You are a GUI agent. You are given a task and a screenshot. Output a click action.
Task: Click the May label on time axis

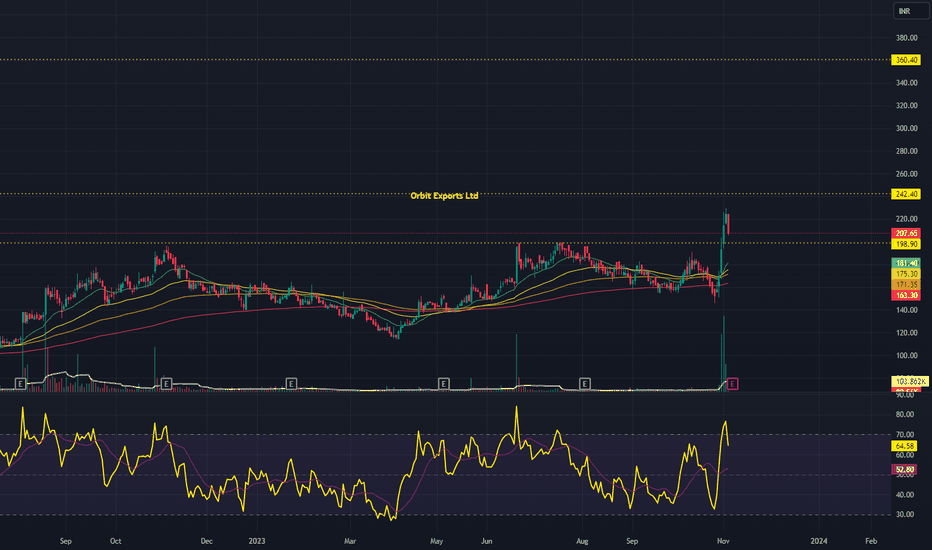point(436,541)
